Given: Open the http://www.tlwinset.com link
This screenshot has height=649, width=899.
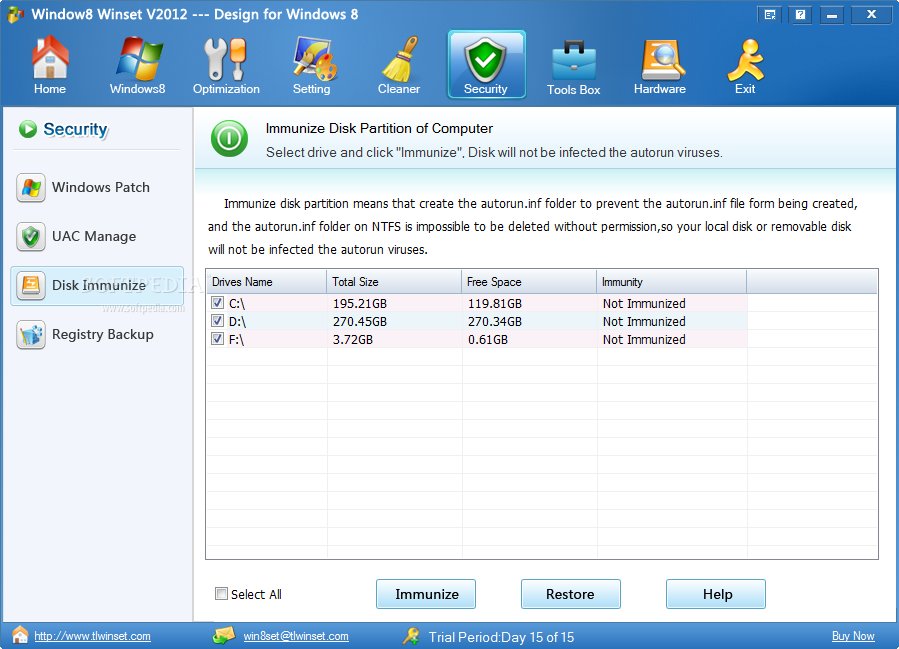Looking at the screenshot, I should click(x=92, y=636).
